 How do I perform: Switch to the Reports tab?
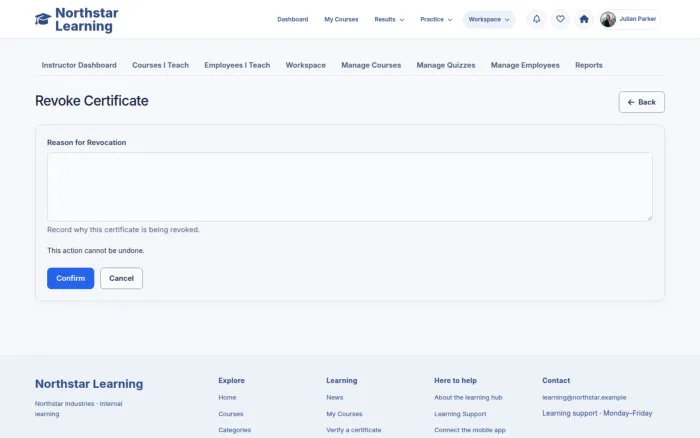(588, 65)
